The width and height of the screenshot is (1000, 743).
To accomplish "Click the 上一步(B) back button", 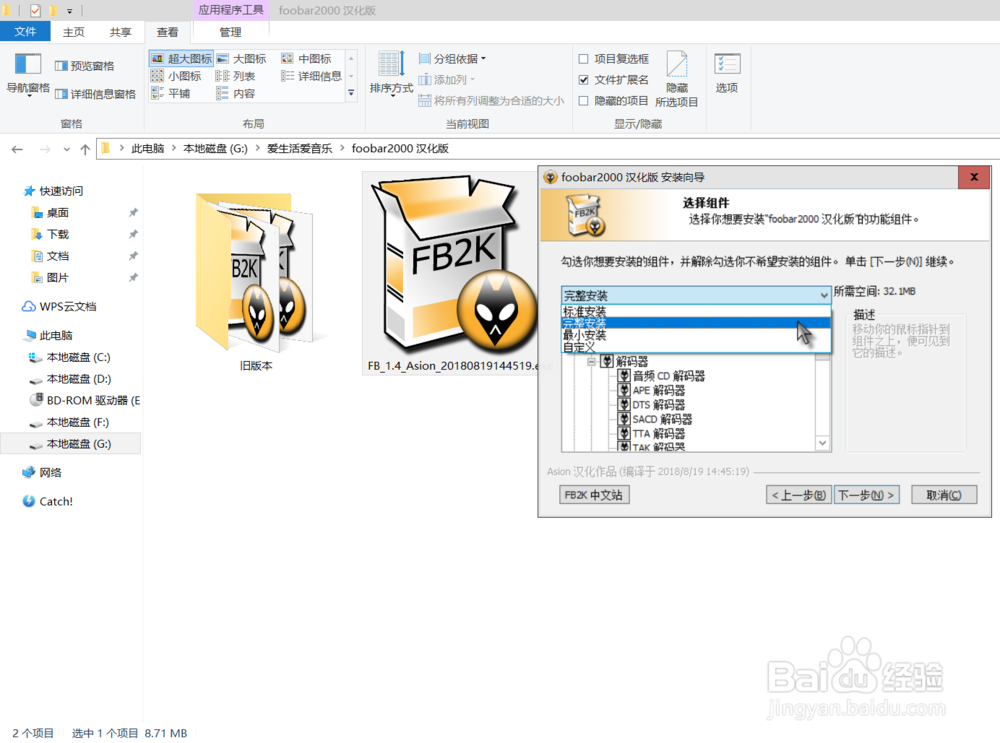I will 798,495.
